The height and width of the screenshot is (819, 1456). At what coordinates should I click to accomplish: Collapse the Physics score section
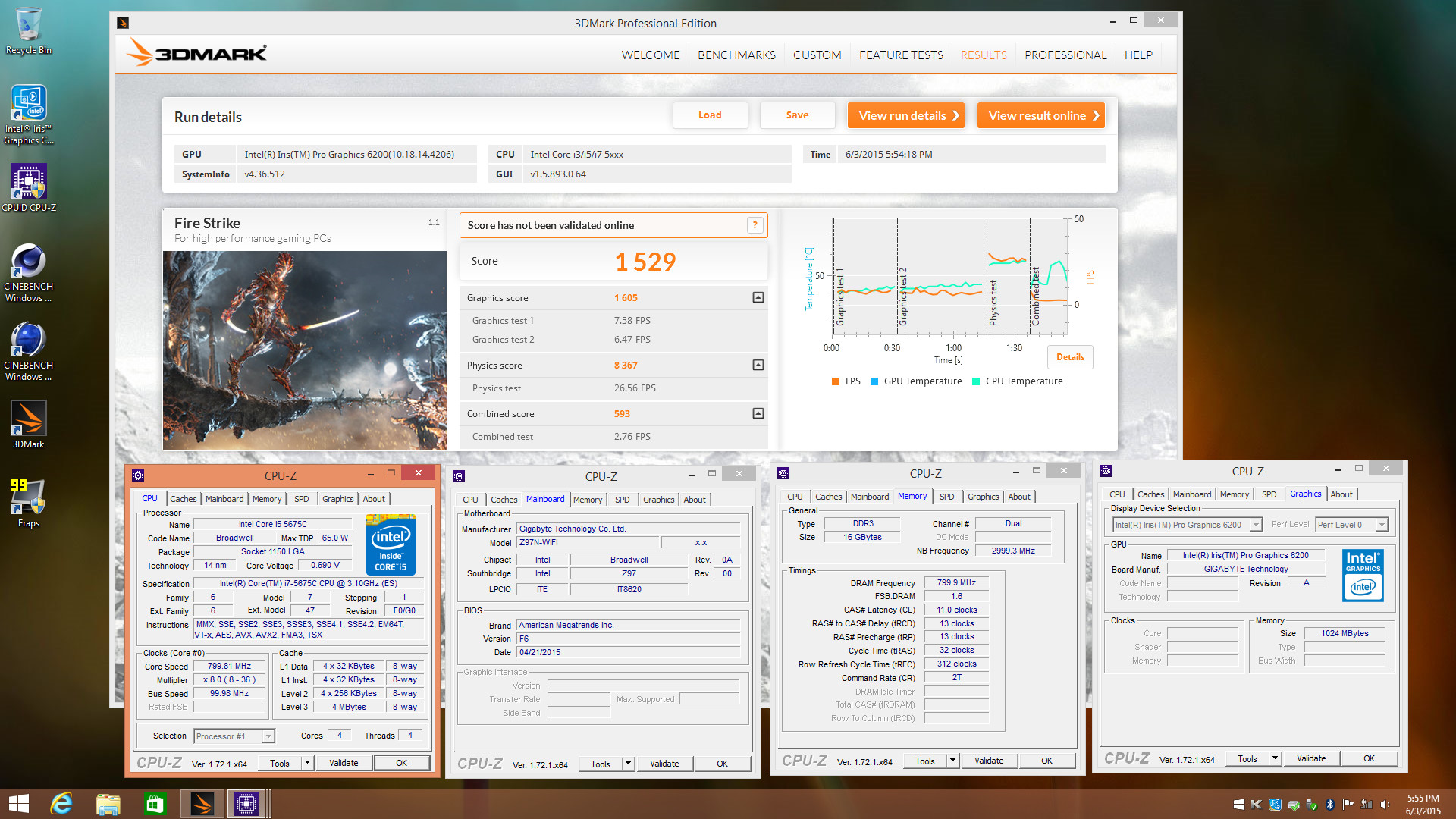pos(758,365)
